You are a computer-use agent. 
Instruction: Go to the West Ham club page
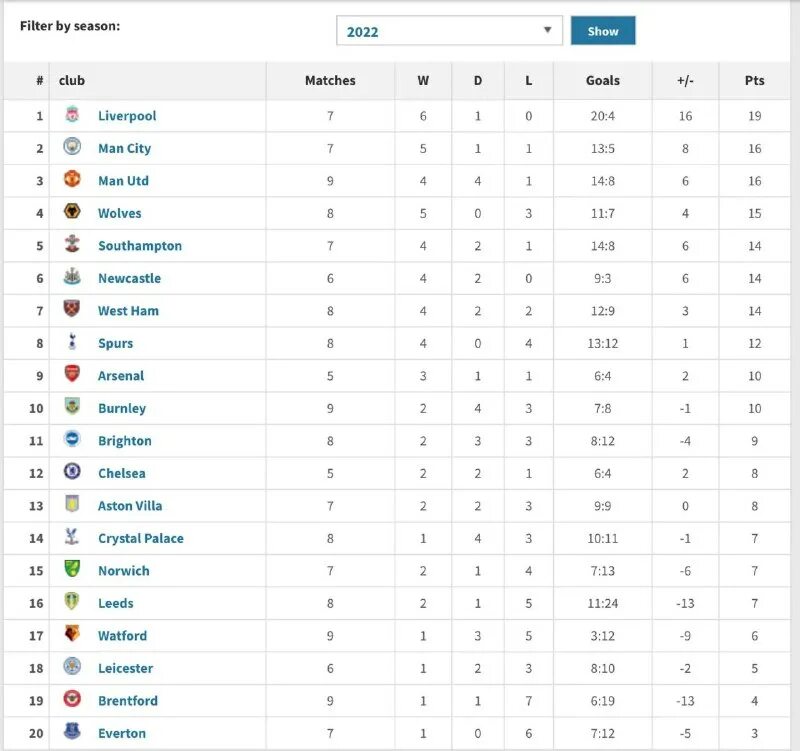pyautogui.click(x=128, y=311)
